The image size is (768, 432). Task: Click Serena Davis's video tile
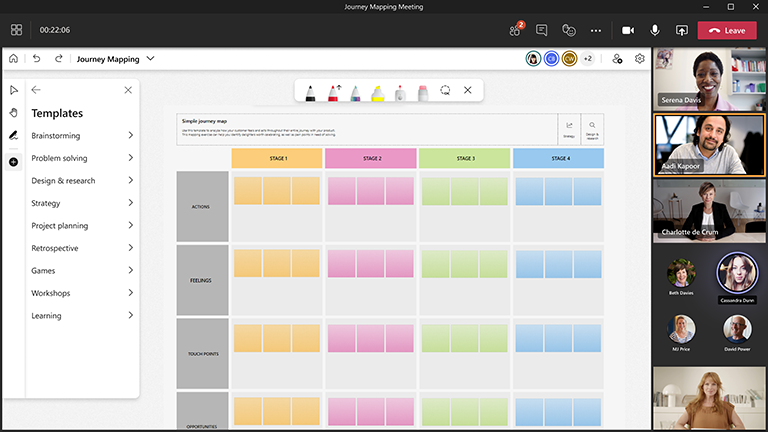tap(709, 79)
